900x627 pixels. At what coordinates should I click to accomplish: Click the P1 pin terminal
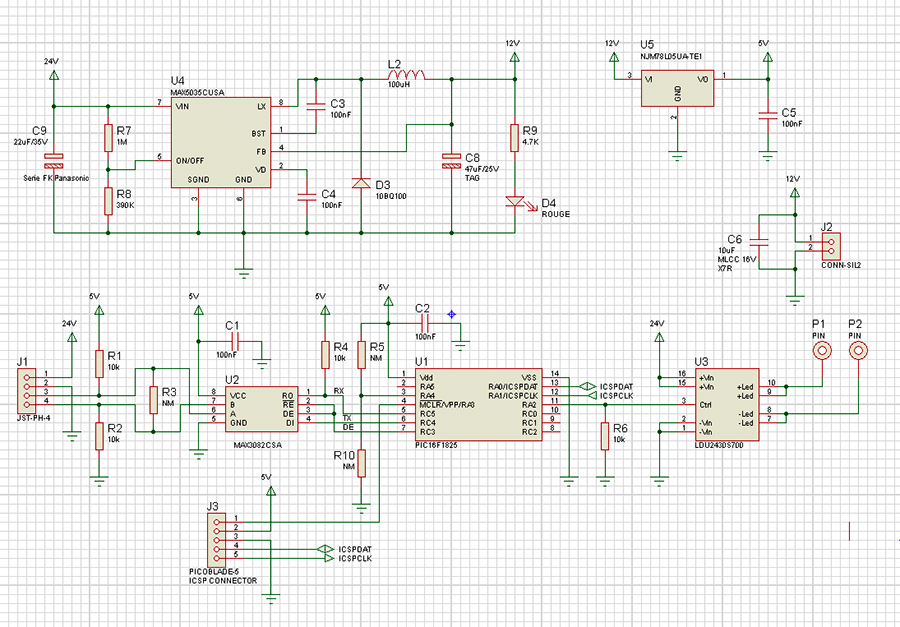point(821,351)
